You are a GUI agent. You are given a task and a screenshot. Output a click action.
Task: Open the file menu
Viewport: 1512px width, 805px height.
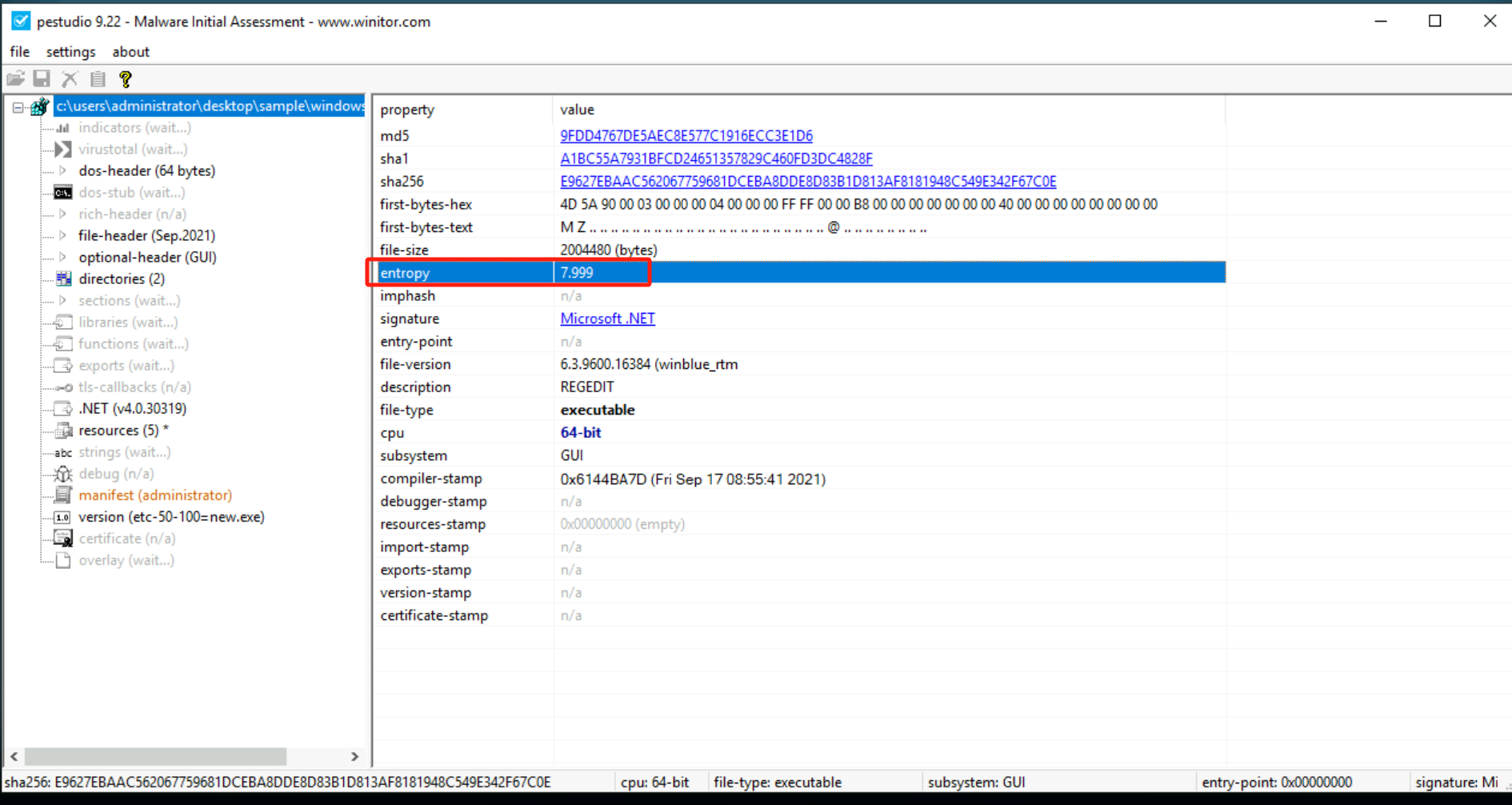(x=19, y=52)
